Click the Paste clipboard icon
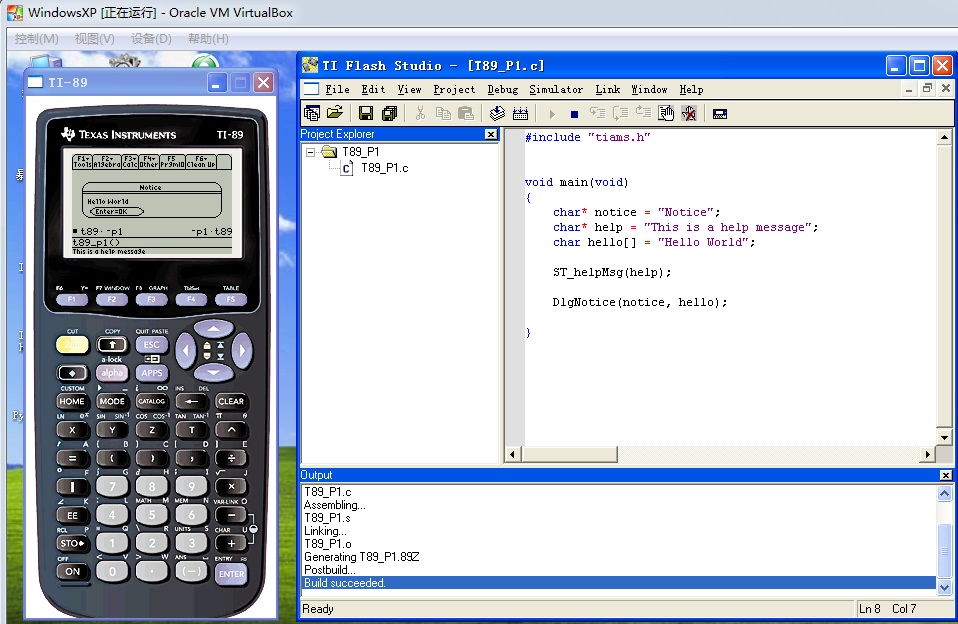The width and height of the screenshot is (958, 624). 466,113
